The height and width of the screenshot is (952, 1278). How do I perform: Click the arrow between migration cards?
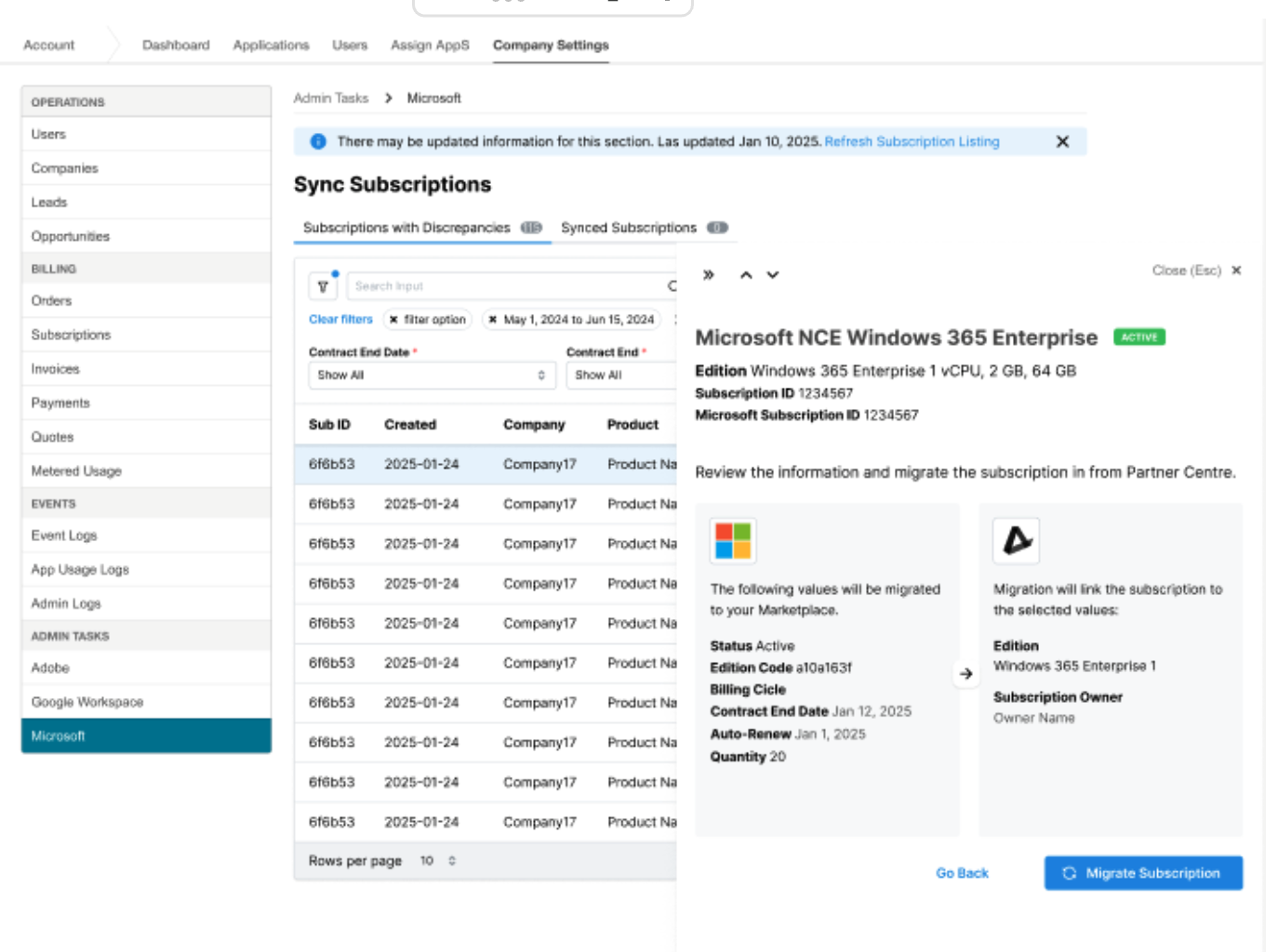[966, 674]
